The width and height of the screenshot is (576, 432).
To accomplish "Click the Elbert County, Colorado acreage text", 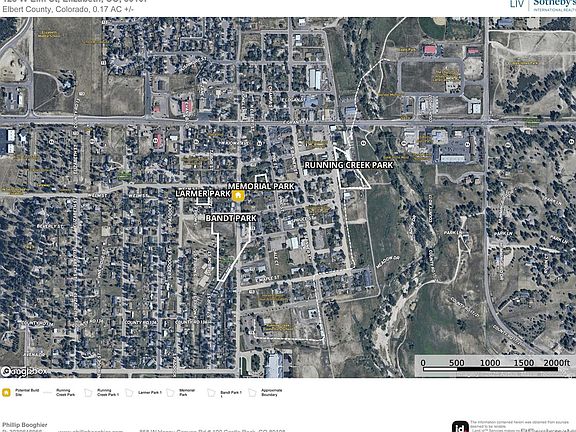I will pos(68,10).
